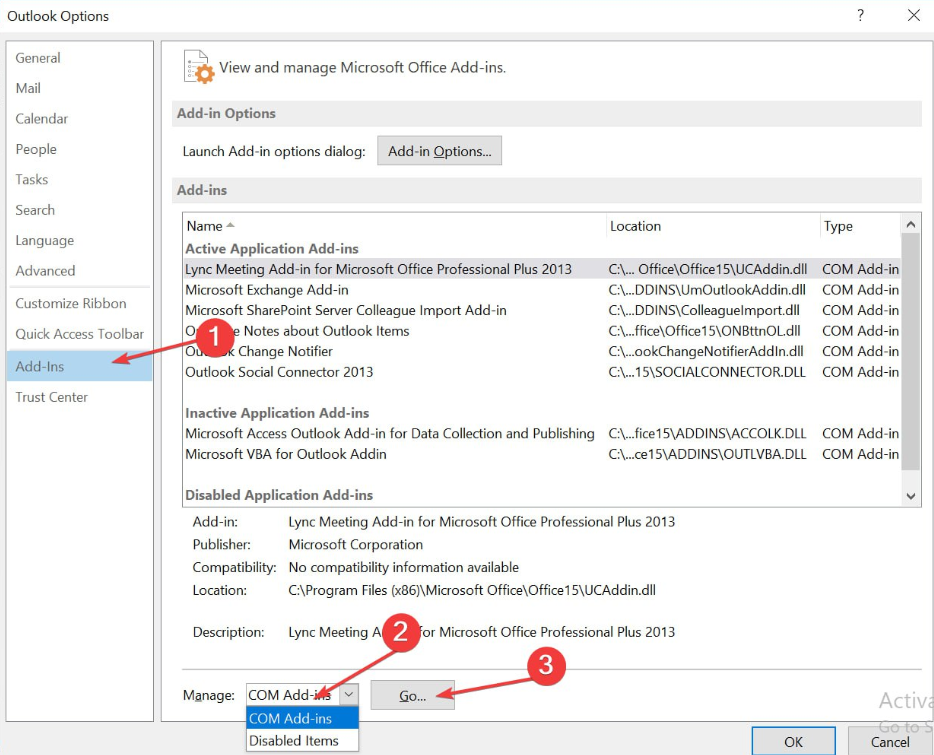Select the Mail category
934x755 pixels.
28,88
